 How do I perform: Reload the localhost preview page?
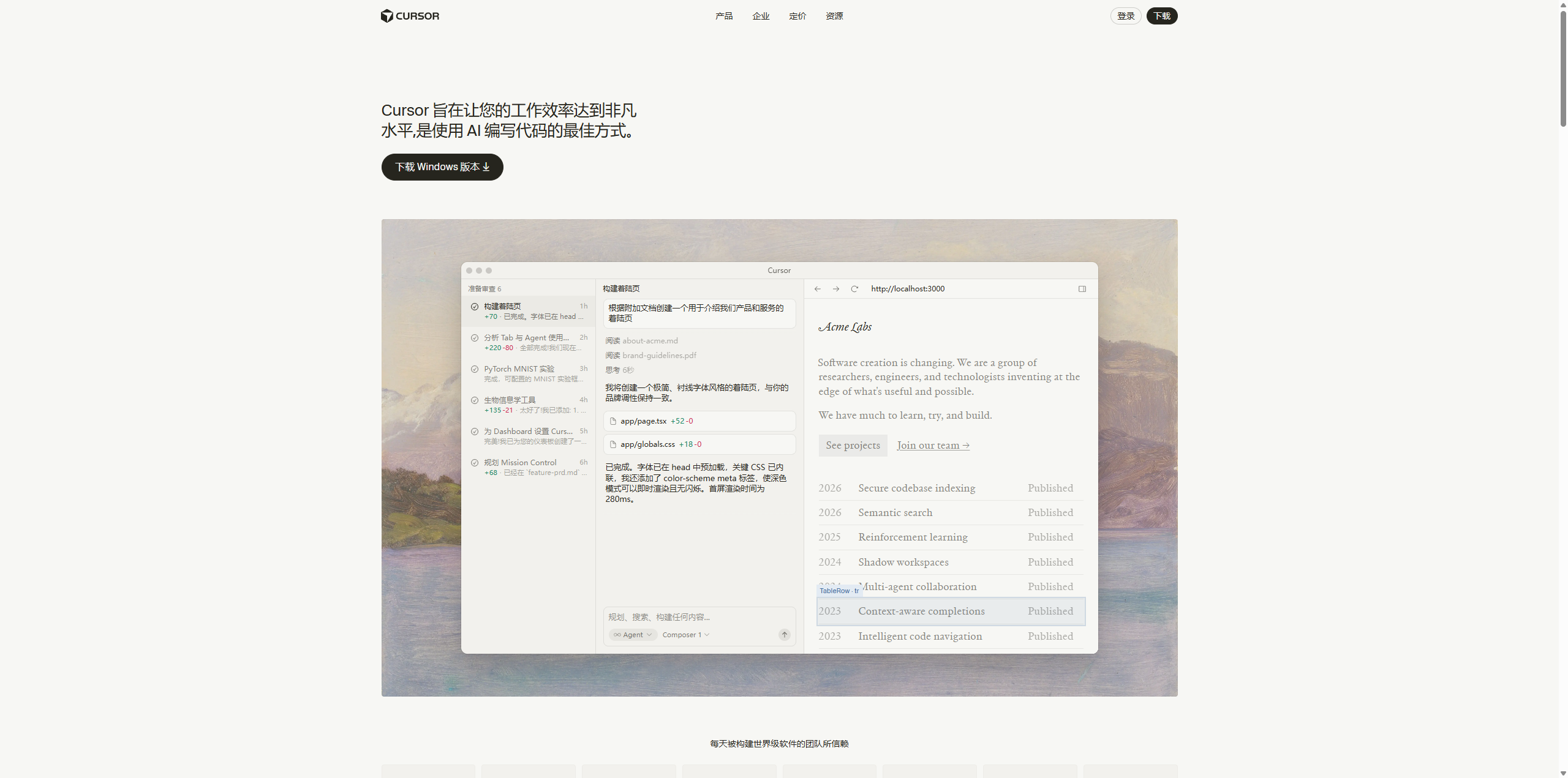pos(854,289)
